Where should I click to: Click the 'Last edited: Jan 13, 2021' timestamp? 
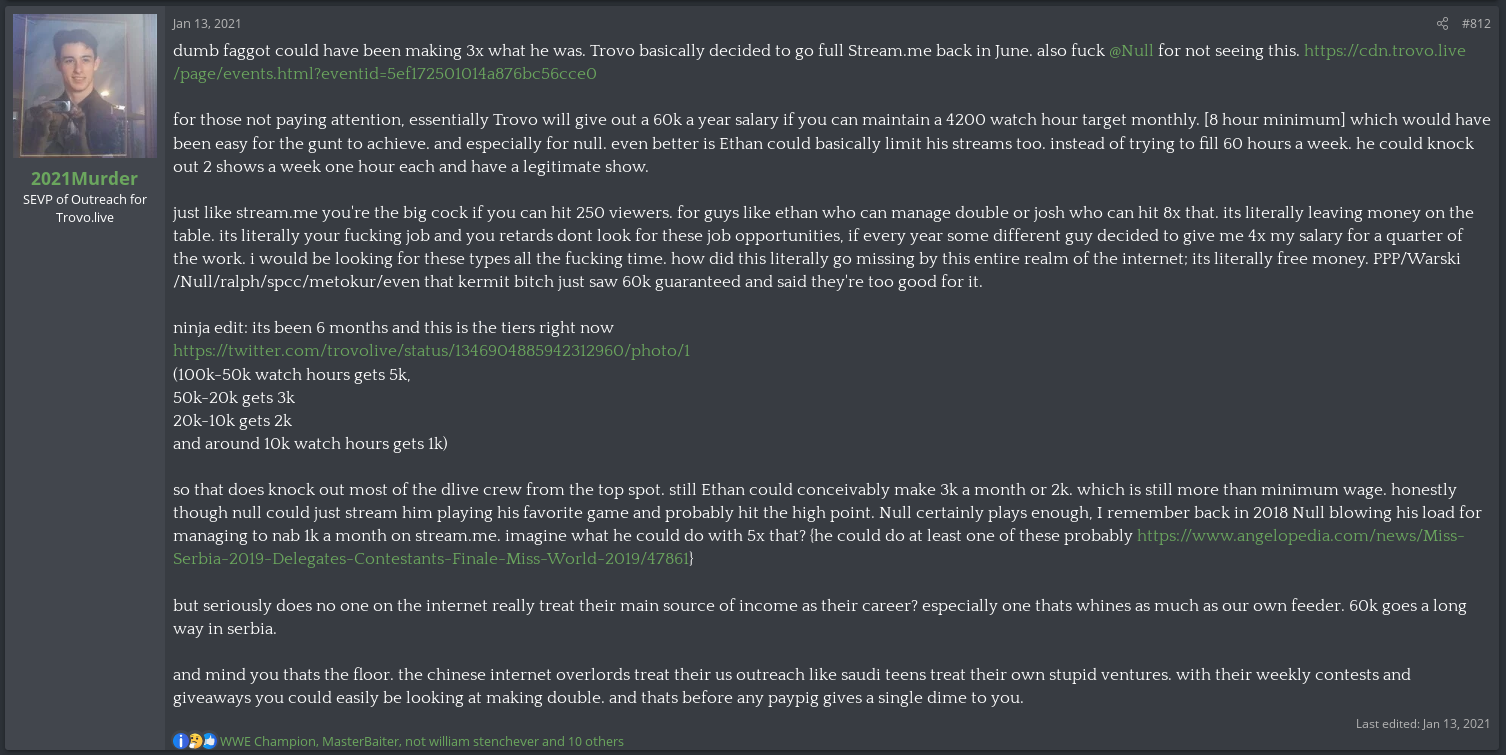1423,723
